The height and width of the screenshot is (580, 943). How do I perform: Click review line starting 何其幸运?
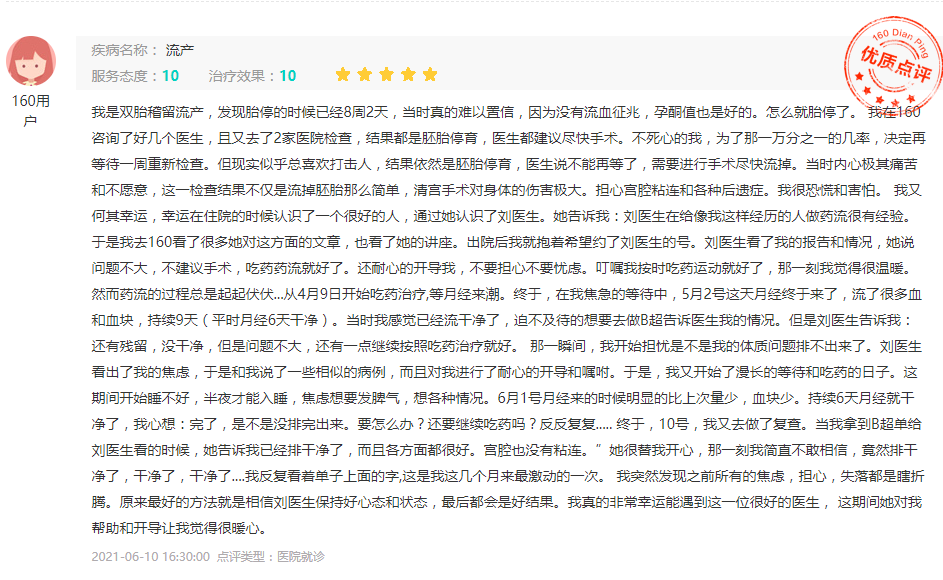505,216
